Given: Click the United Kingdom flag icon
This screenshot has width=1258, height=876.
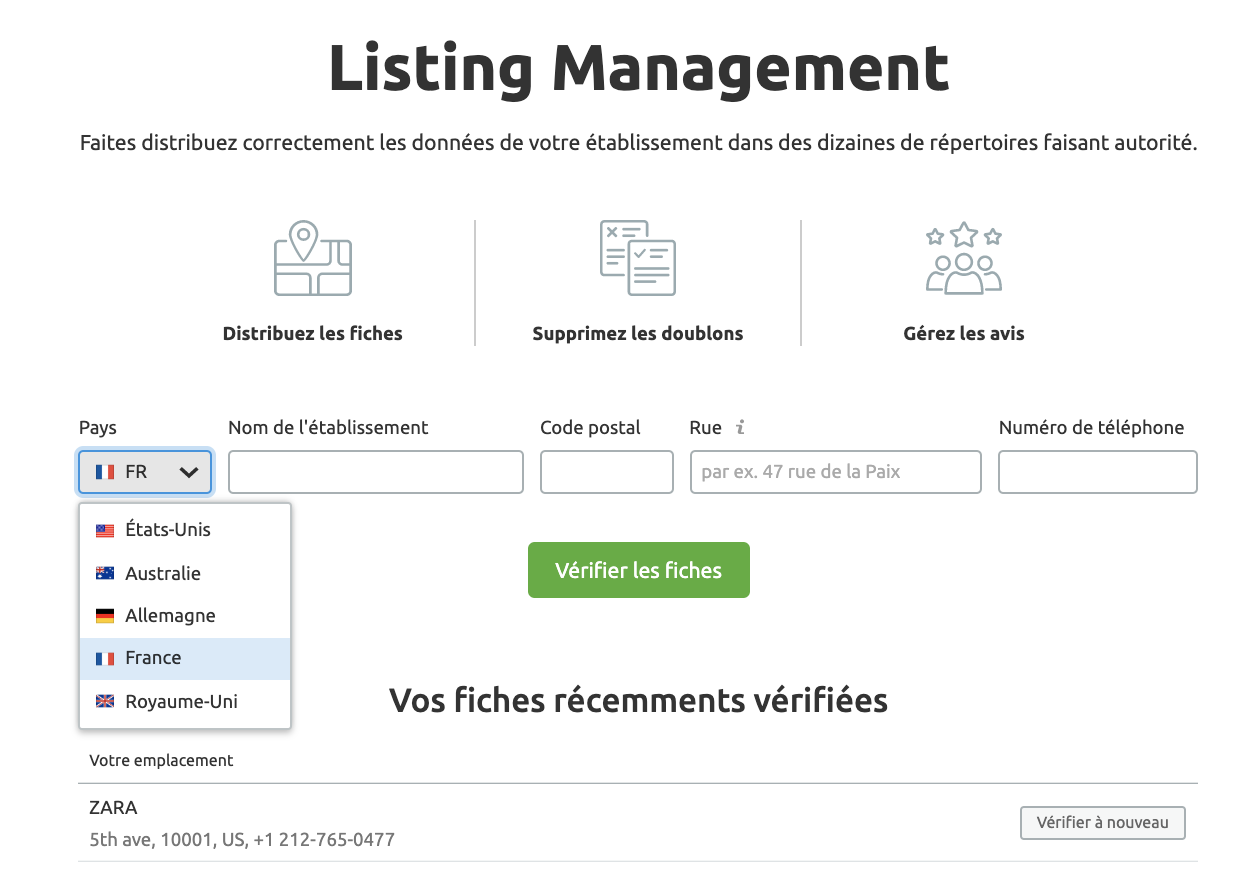Looking at the screenshot, I should tap(105, 702).
